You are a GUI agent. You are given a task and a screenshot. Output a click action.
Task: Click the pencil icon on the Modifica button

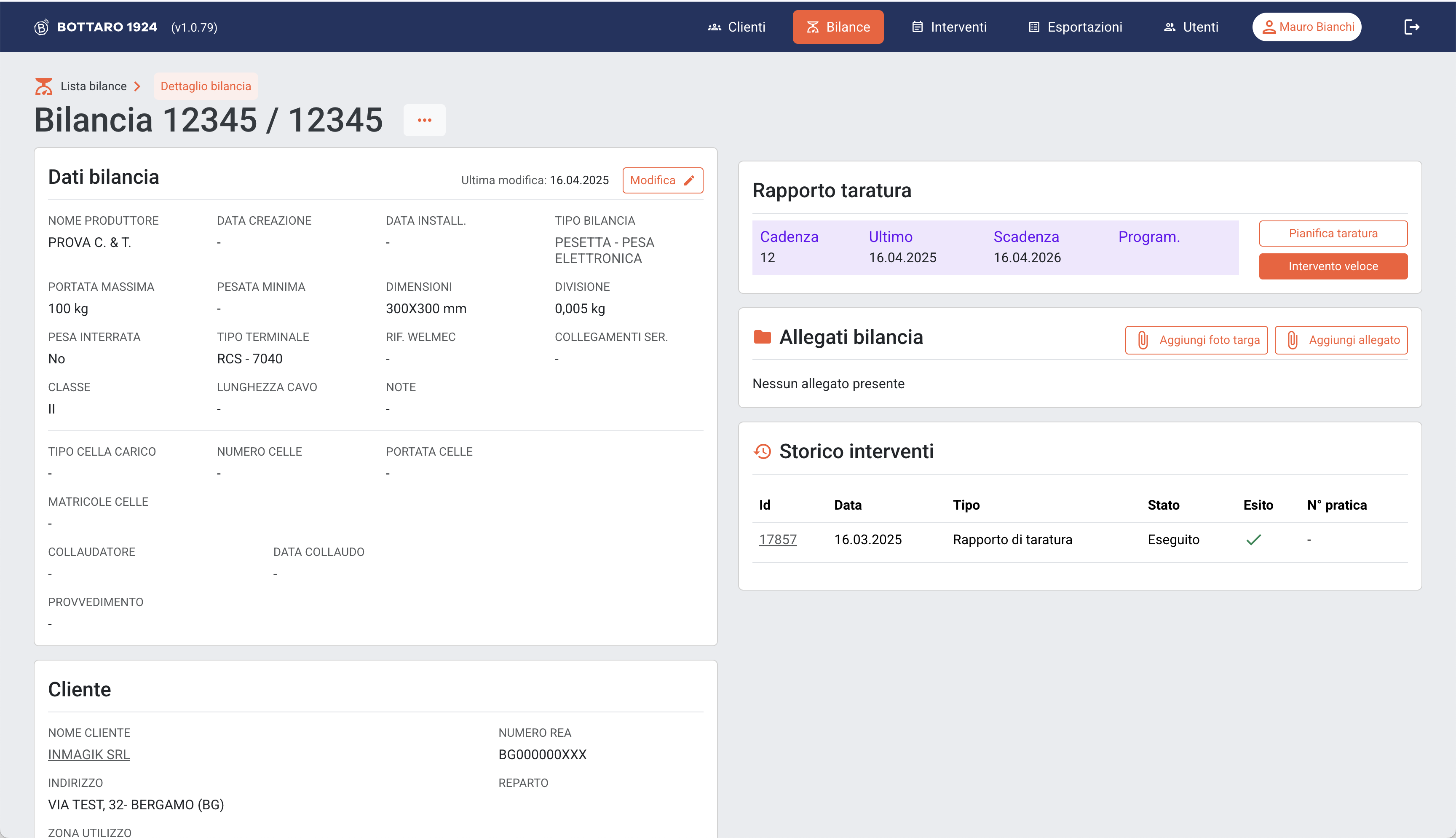pyautogui.click(x=689, y=181)
